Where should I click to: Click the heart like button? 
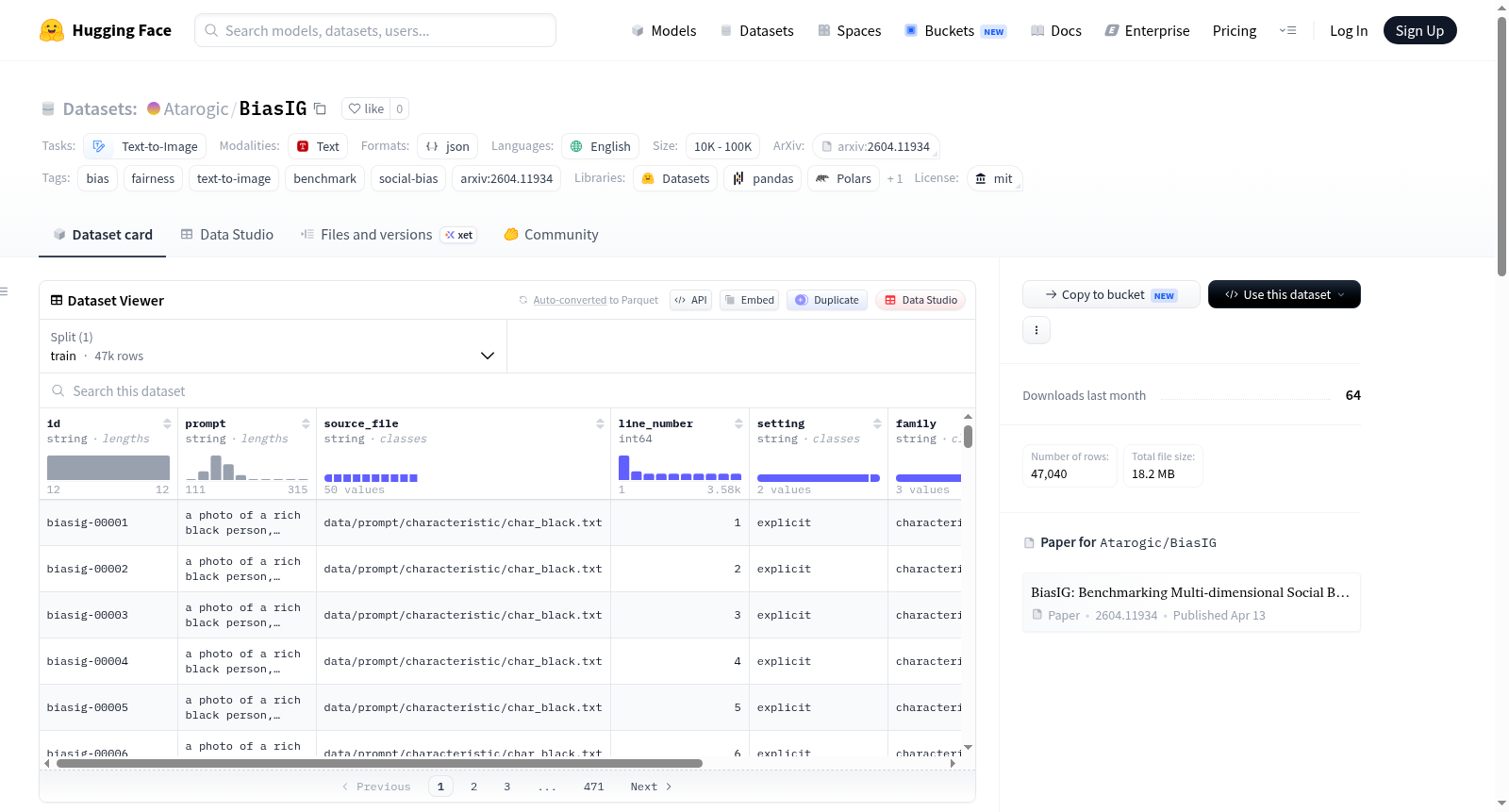[x=366, y=108]
